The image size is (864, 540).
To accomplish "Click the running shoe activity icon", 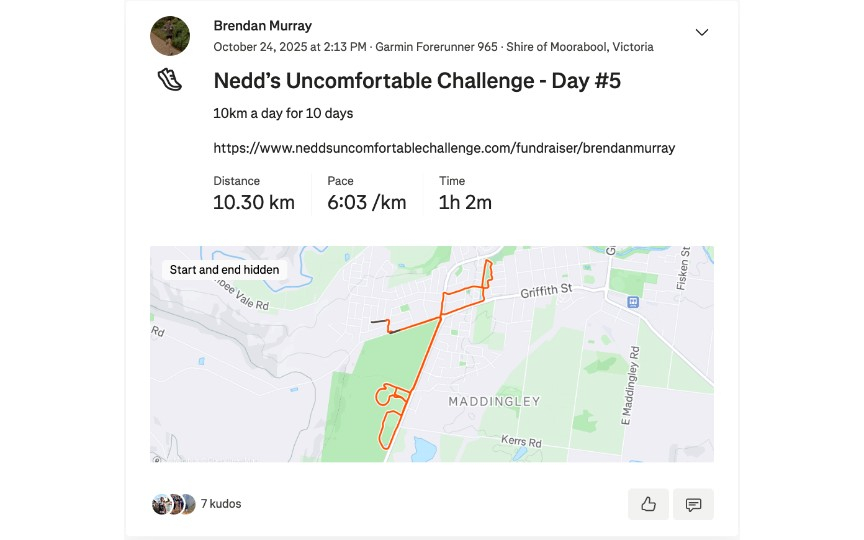I will (x=170, y=80).
